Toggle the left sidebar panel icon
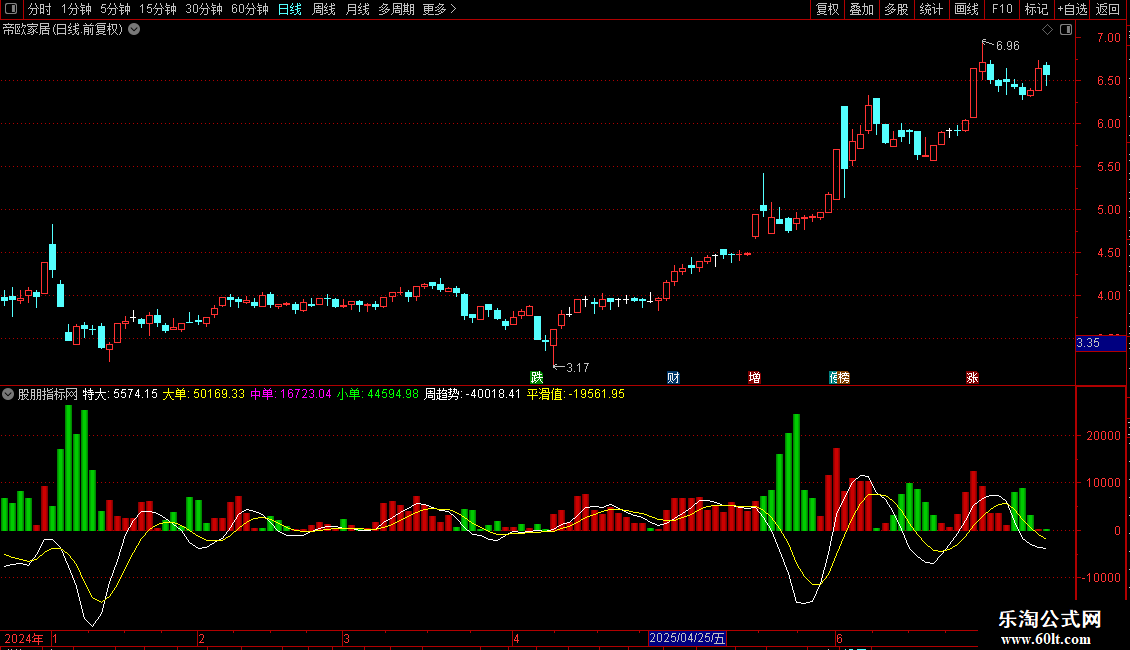 pos(11,9)
